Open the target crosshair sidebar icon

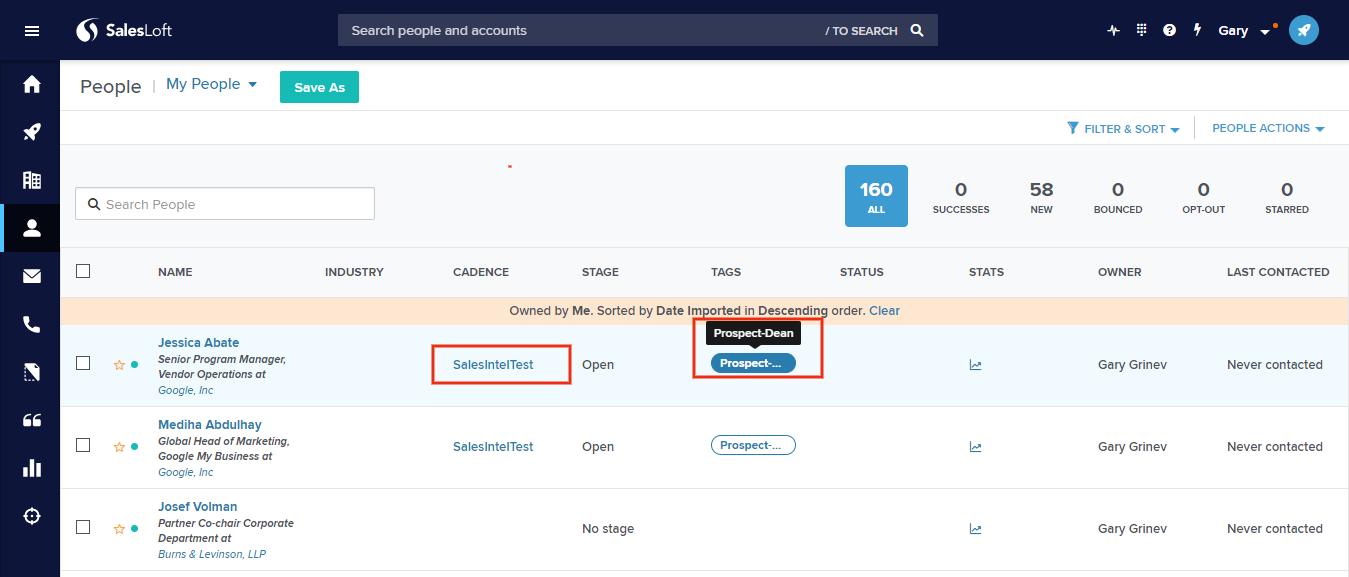pos(32,516)
